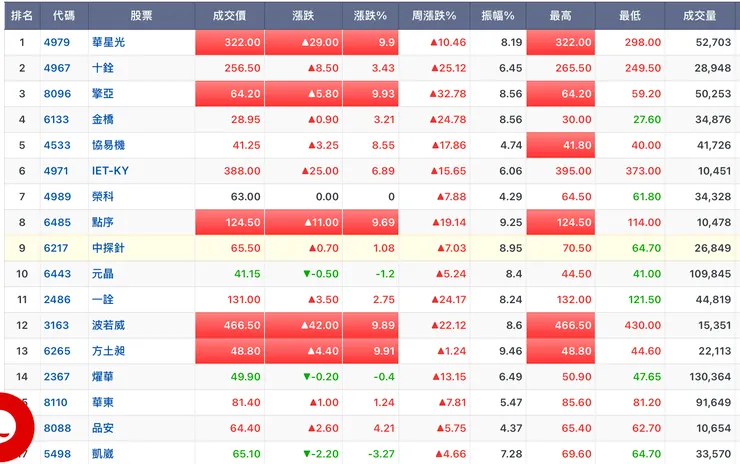Open stock code 4979 link

pos(57,42)
